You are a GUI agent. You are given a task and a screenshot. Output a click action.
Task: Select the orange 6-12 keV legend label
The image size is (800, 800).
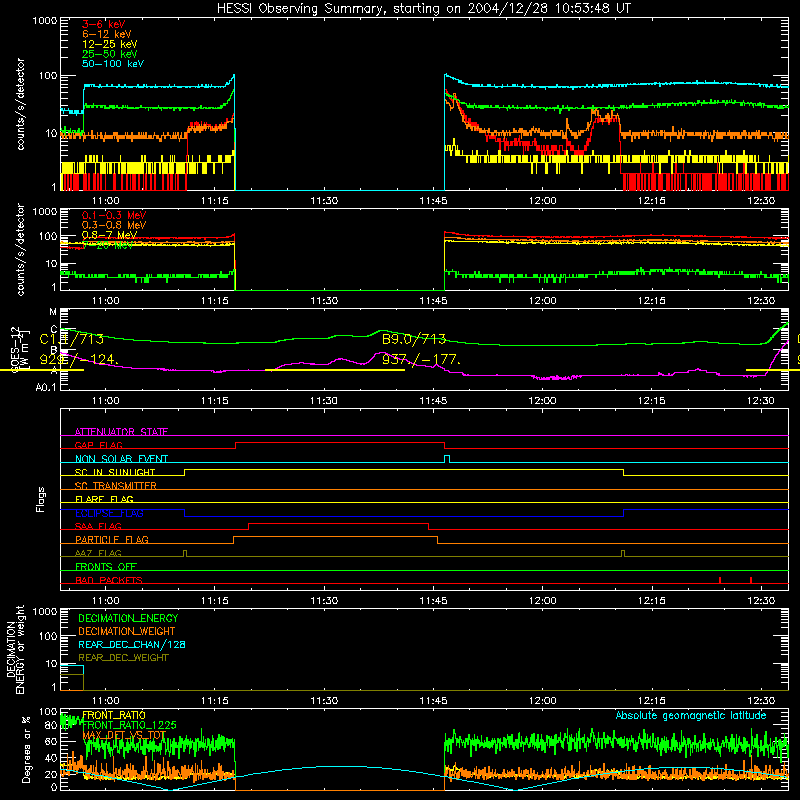pyautogui.click(x=107, y=34)
